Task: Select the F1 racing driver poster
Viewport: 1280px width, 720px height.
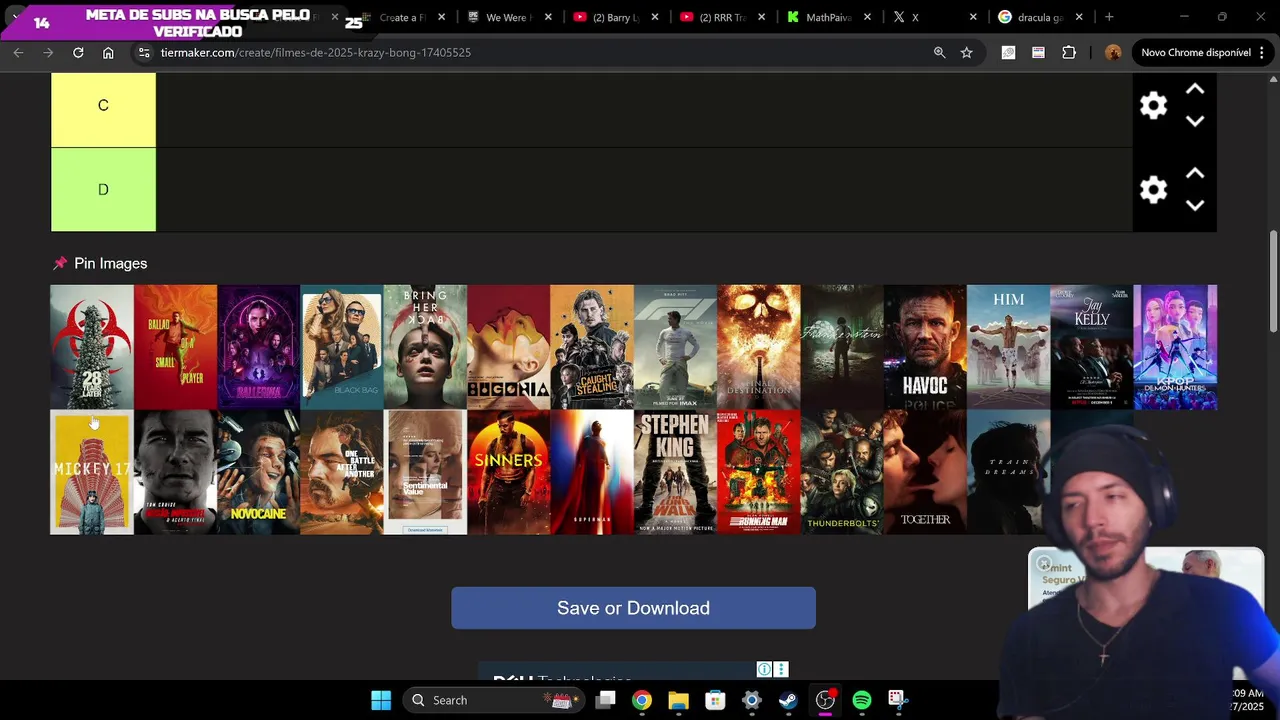Action: click(x=675, y=347)
